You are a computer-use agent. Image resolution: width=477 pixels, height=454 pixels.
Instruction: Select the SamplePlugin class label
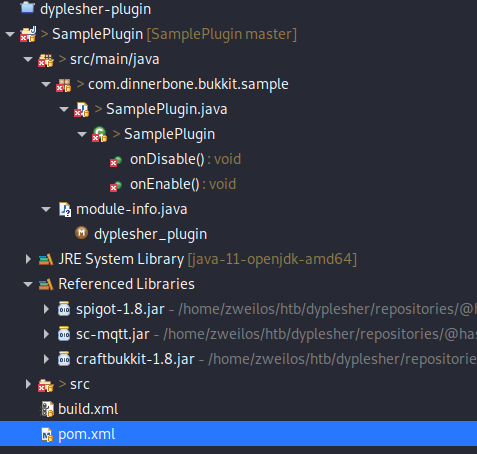click(x=169, y=134)
